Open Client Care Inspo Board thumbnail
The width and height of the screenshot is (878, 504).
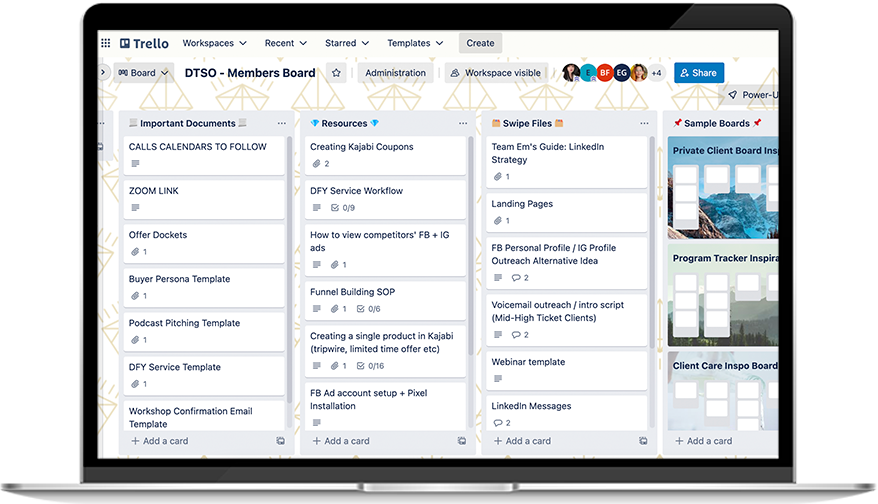723,391
